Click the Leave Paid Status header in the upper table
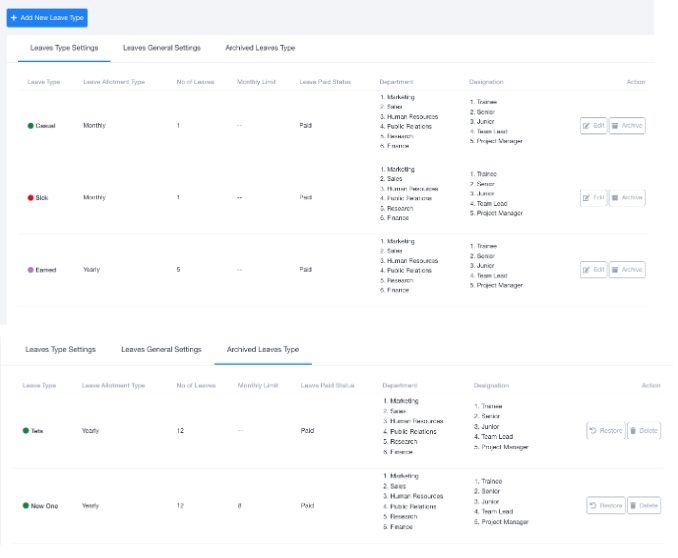The width and height of the screenshot is (678, 558). coord(325,82)
